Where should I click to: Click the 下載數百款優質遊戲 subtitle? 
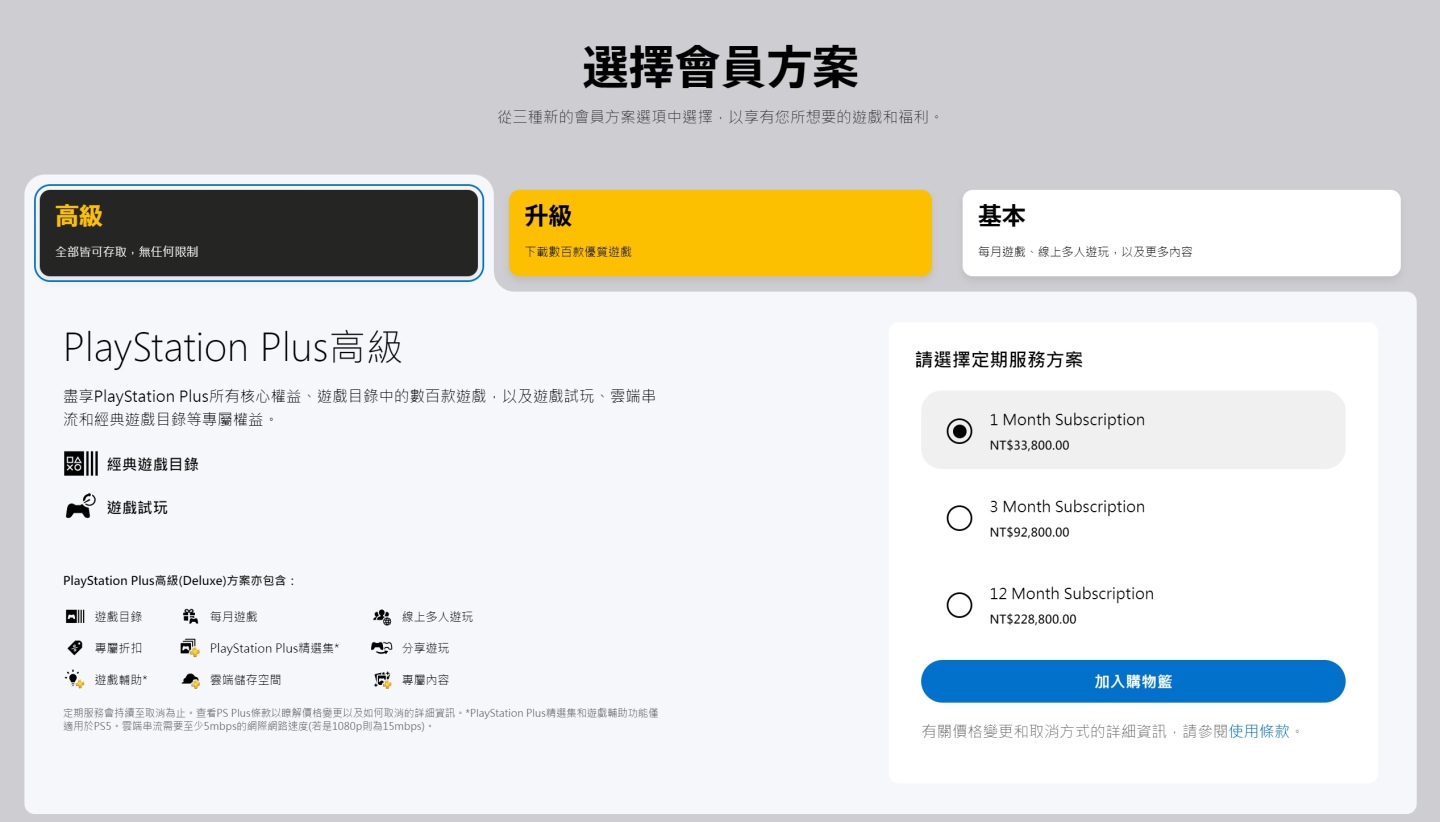578,252
